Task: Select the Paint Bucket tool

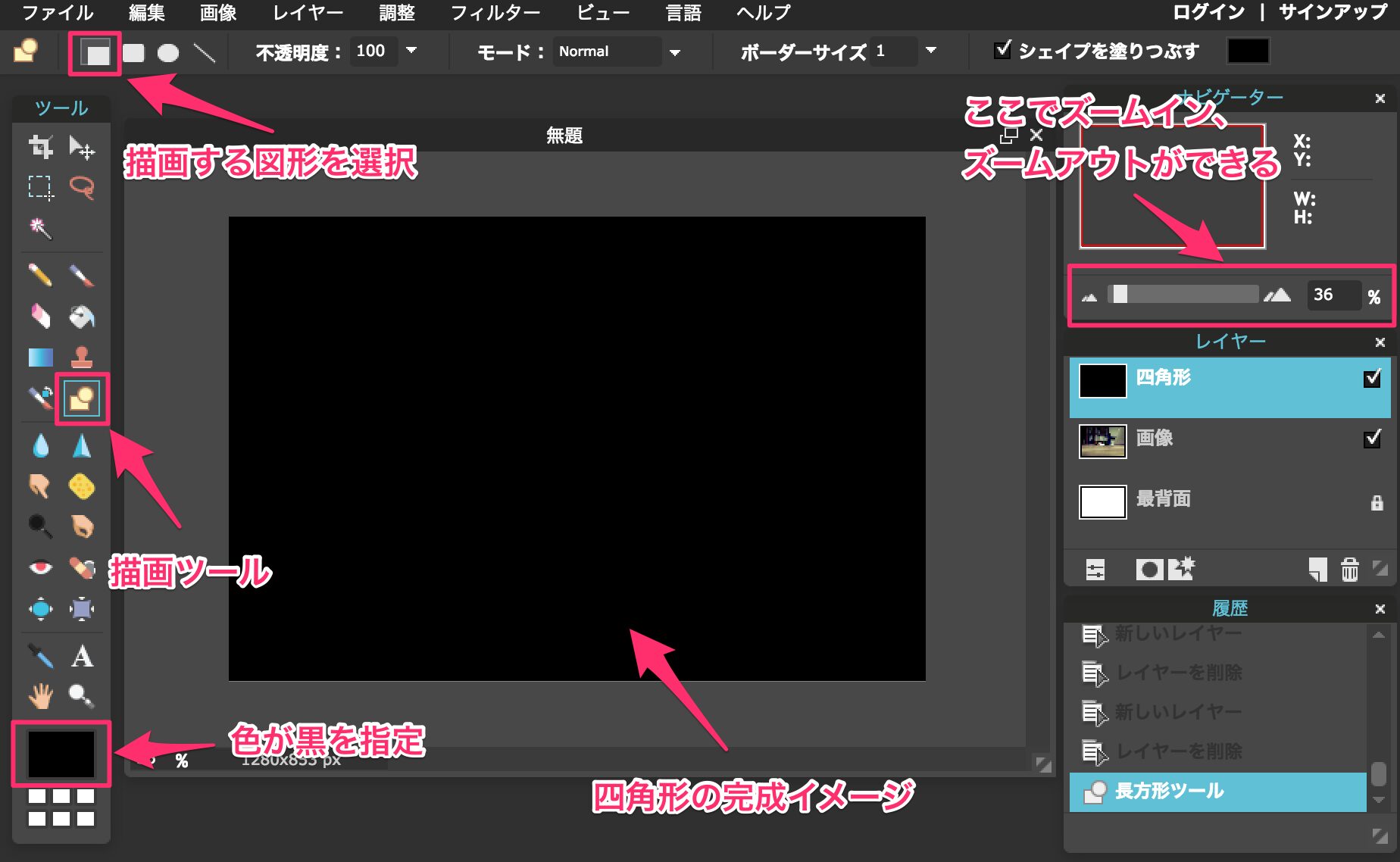Action: point(82,316)
